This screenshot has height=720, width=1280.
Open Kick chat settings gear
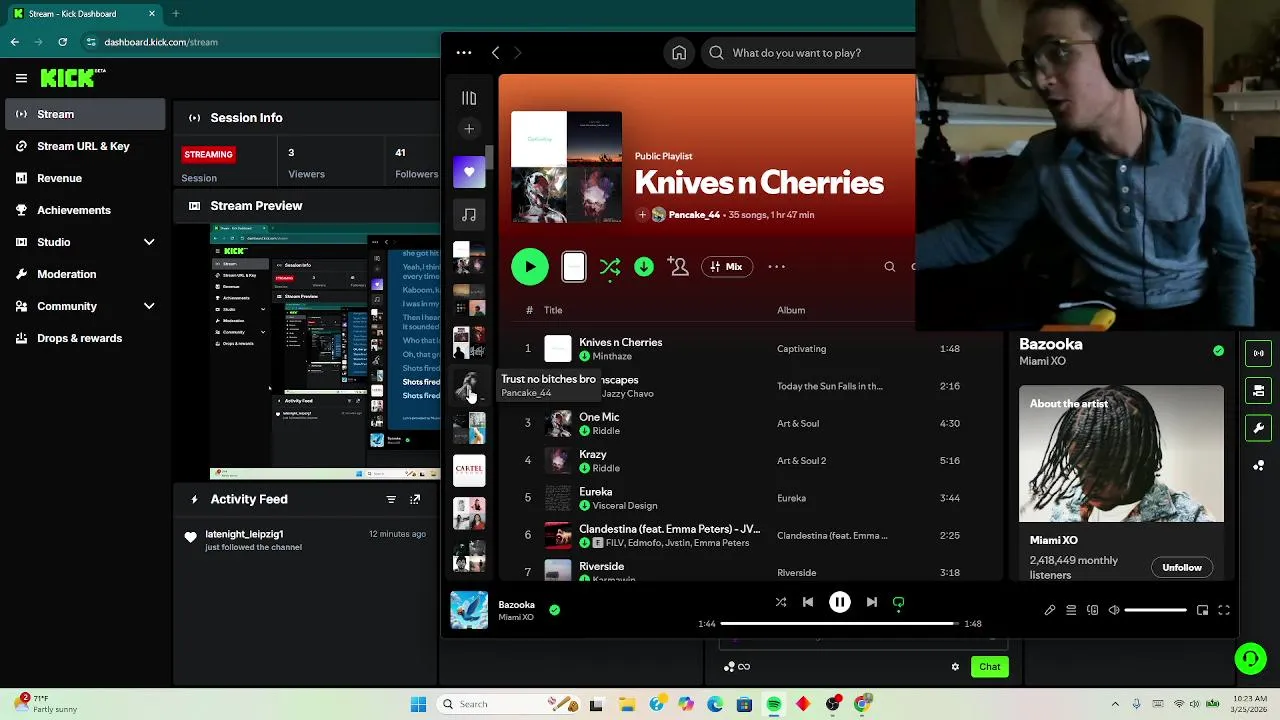coord(955,667)
